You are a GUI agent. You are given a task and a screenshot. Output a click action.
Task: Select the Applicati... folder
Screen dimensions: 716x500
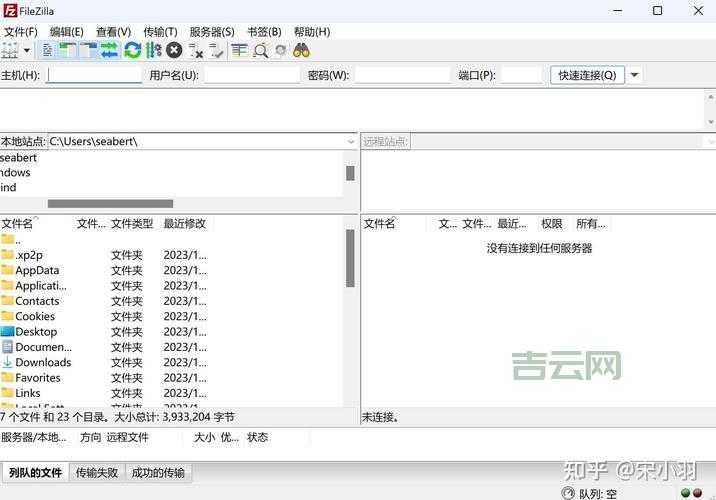click(34, 286)
